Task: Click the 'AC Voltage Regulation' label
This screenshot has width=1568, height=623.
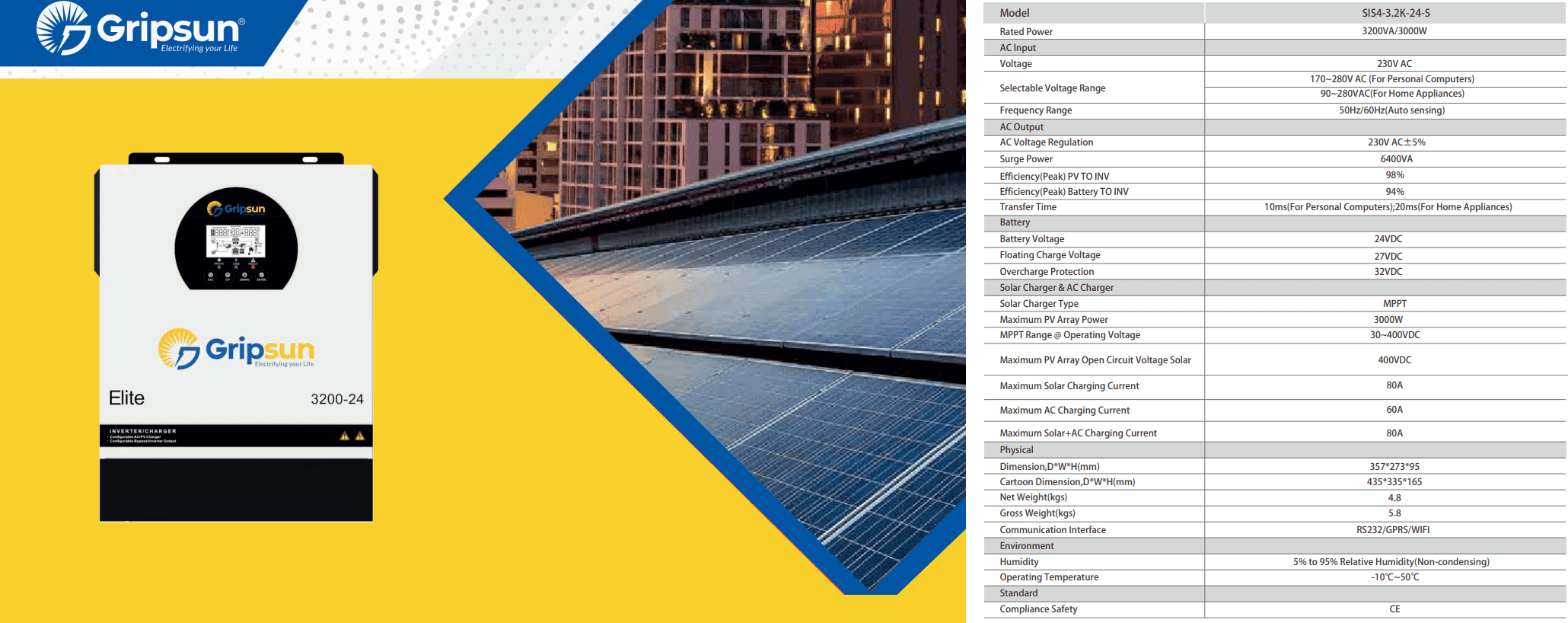Action: point(1047,142)
